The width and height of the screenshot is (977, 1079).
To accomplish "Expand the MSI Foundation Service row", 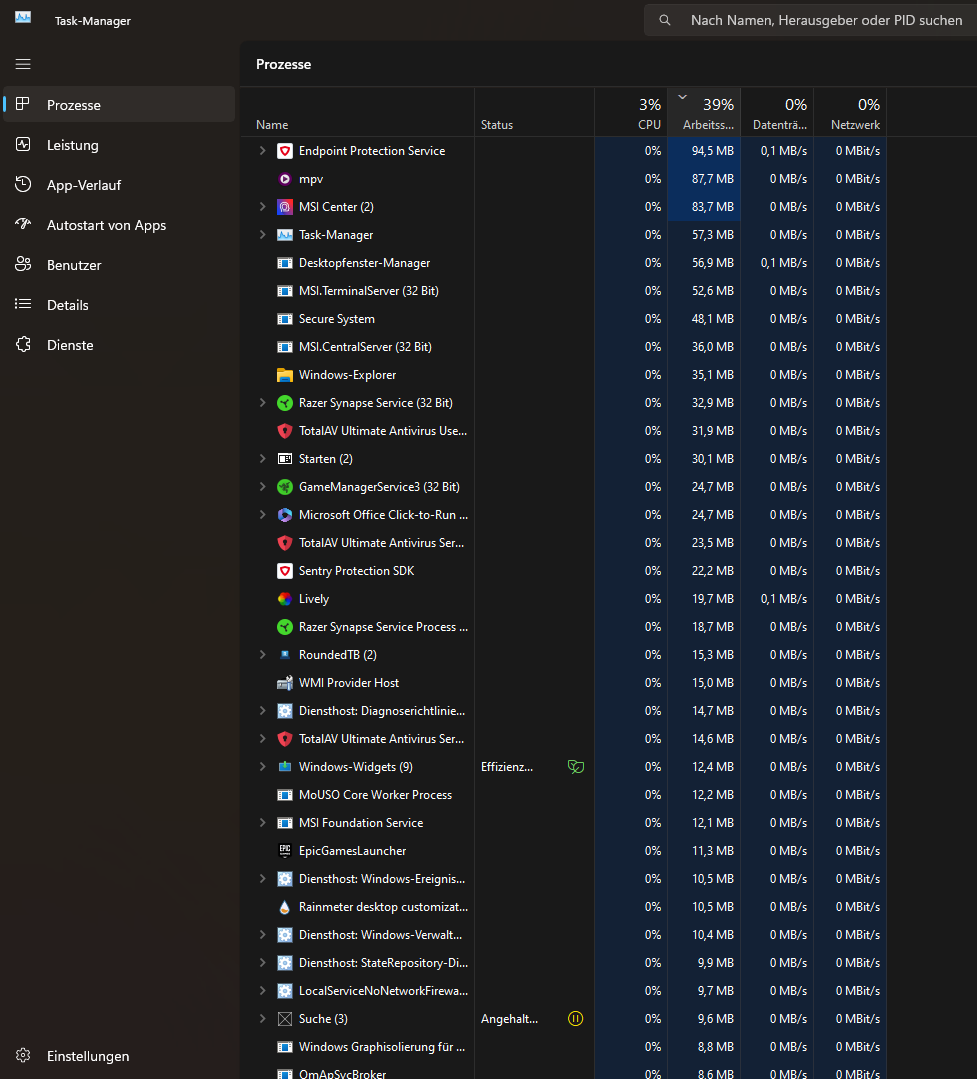I will pos(262,822).
